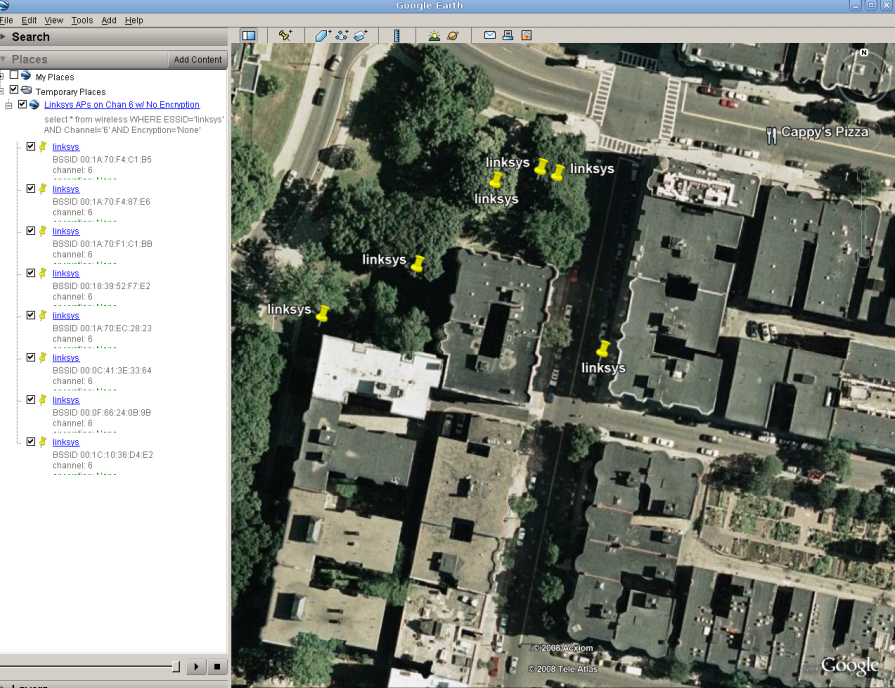The width and height of the screenshot is (895, 688).
Task: Switch to Sky view planet icon
Action: coord(453,35)
